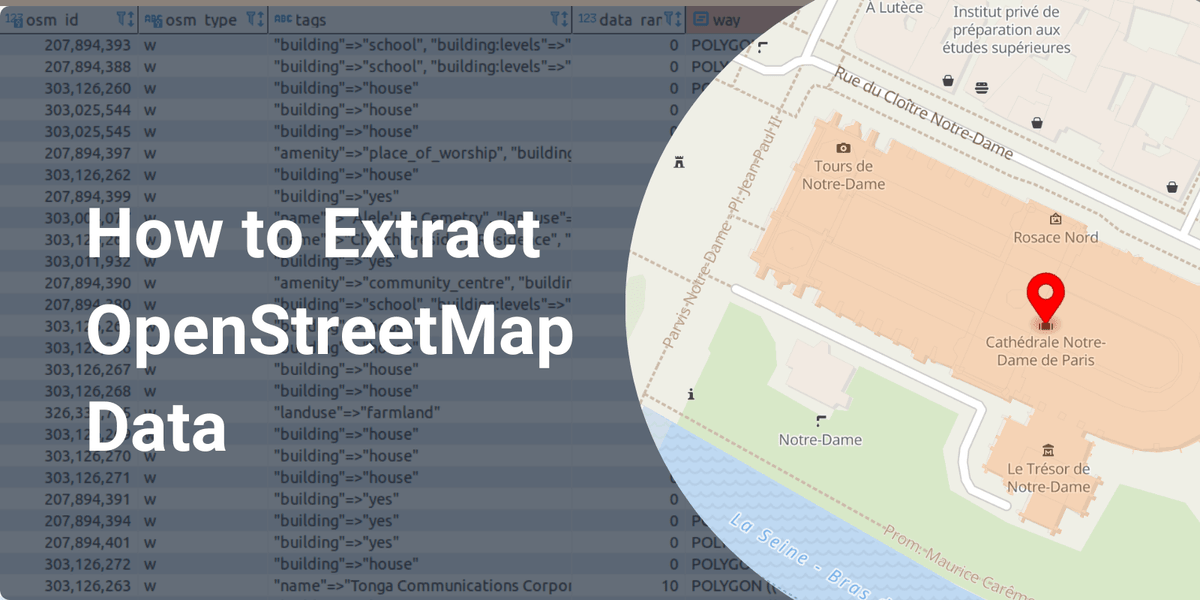Viewport: 1200px width, 600px height.
Task: Select the tags column header label
Action: click(x=310, y=19)
